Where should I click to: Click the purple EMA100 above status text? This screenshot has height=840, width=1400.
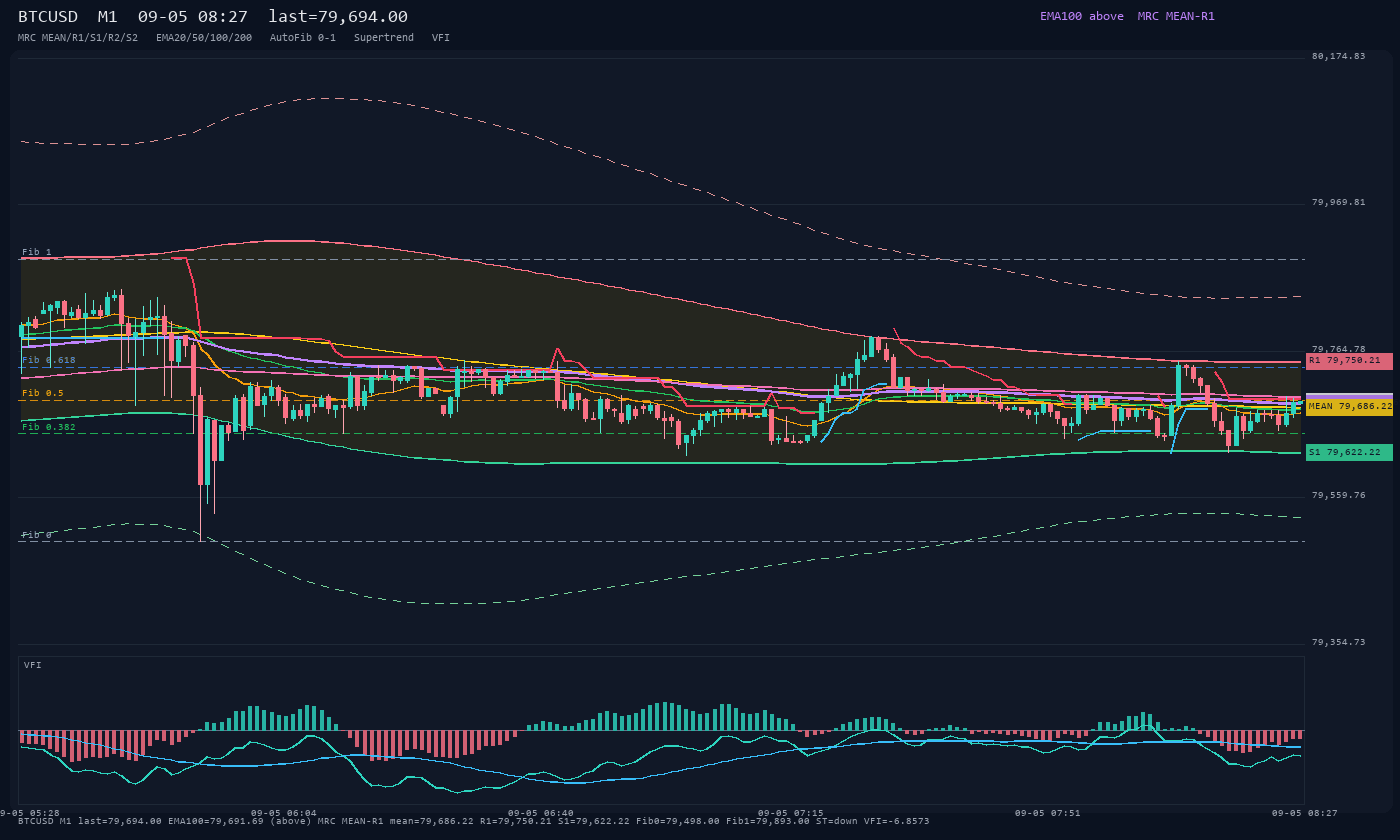tap(1082, 16)
